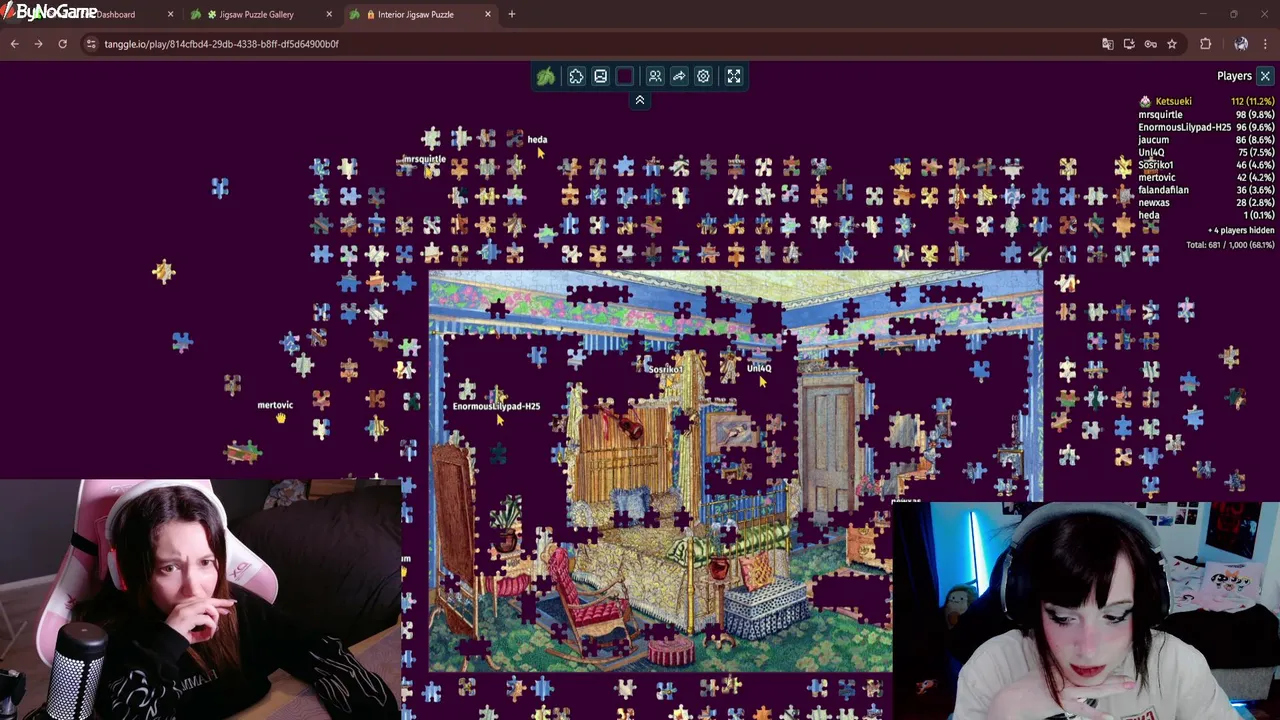This screenshot has height=720, width=1280.
Task: Click Ketsueki's flower avatar icon
Action: pyautogui.click(x=1145, y=101)
